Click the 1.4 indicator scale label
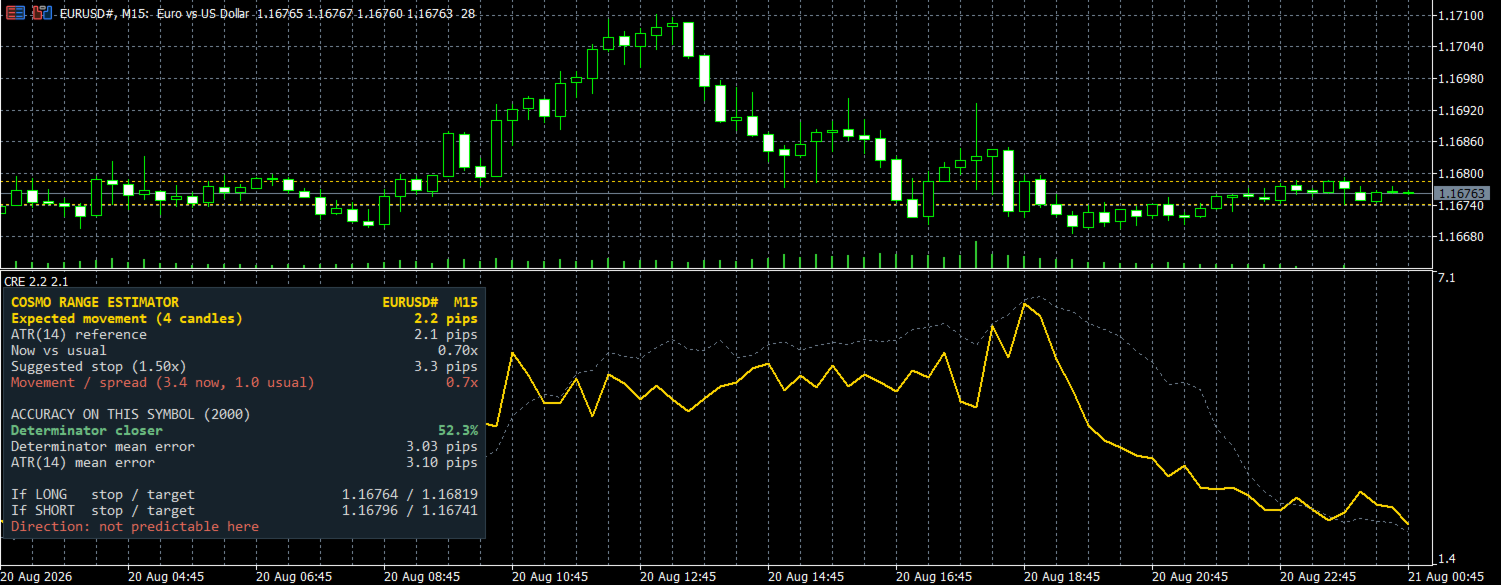This screenshot has width=1501, height=585. click(x=1446, y=559)
